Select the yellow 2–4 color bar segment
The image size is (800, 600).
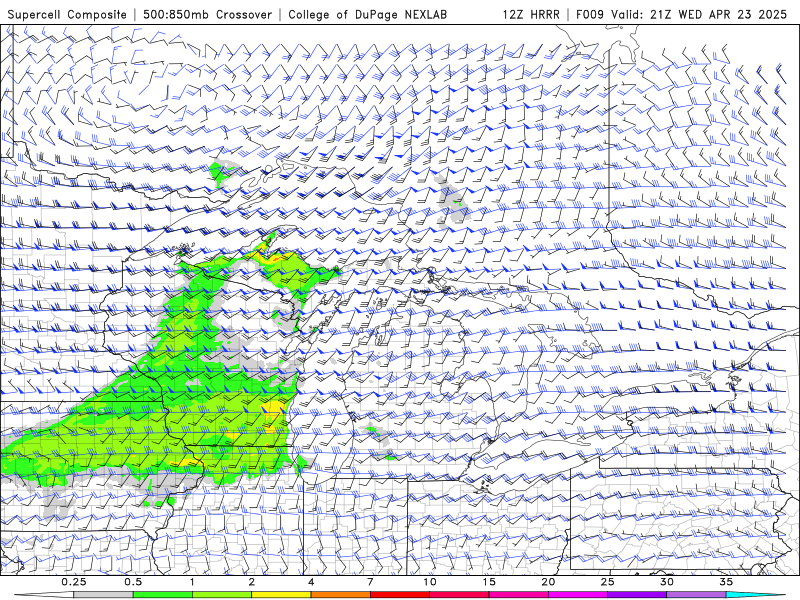[281, 595]
